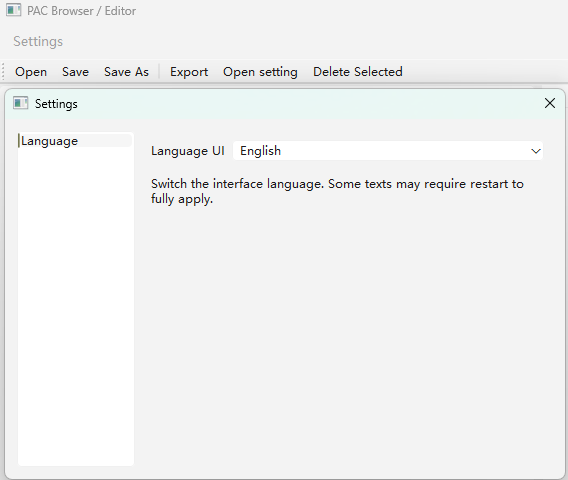Choose Save As in the toolbar
Viewport: 568px width, 480px height.
(126, 72)
